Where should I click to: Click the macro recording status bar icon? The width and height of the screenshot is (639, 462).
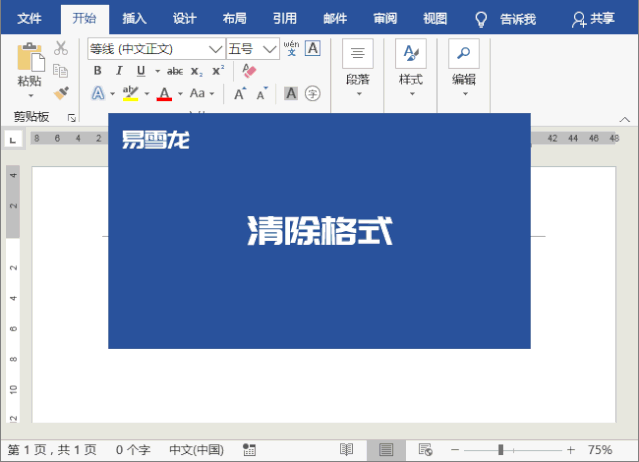click(x=249, y=450)
